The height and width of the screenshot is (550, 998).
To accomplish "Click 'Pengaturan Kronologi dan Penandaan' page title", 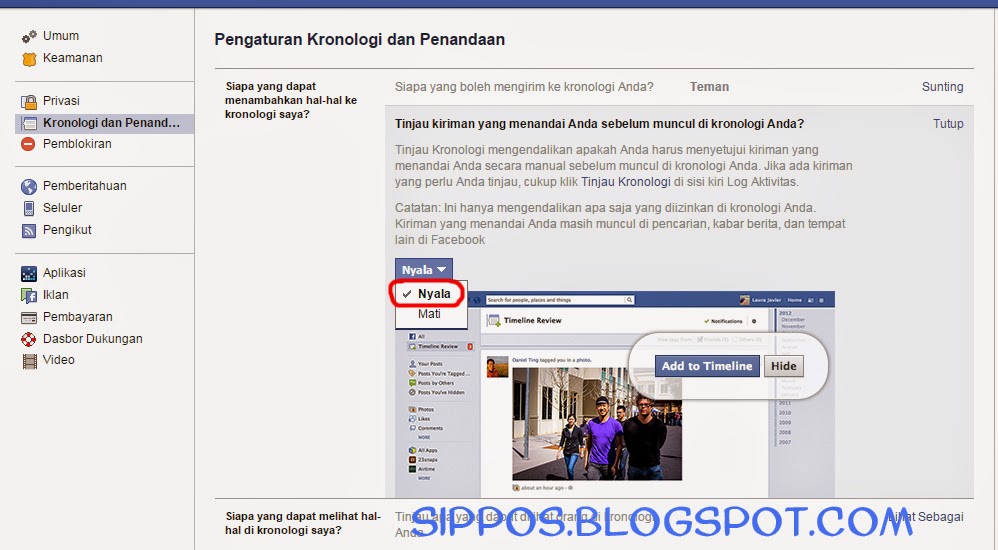I will (x=360, y=39).
